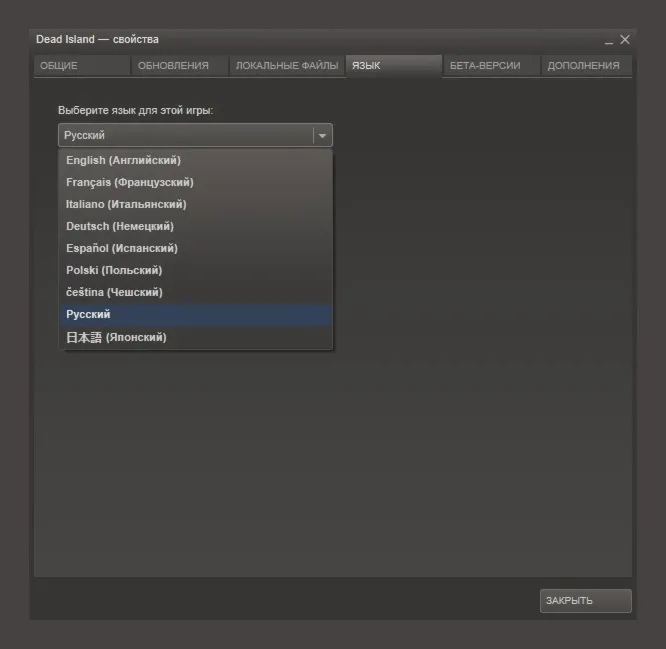
Task: Pick Polski (Польский) from the list
Action: (195, 271)
